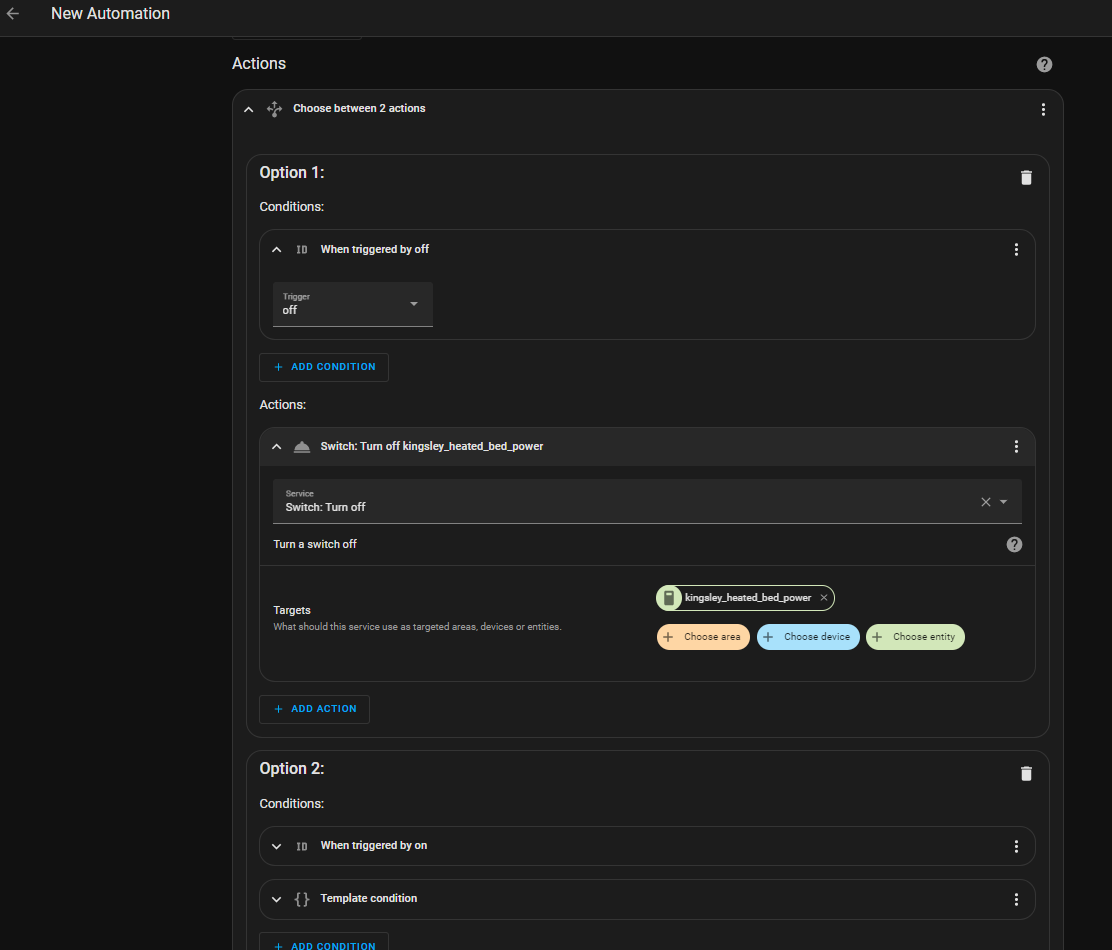Viewport: 1112px width, 950px height.
Task: Click the back arrow beside New Automation
Action: (x=15, y=13)
